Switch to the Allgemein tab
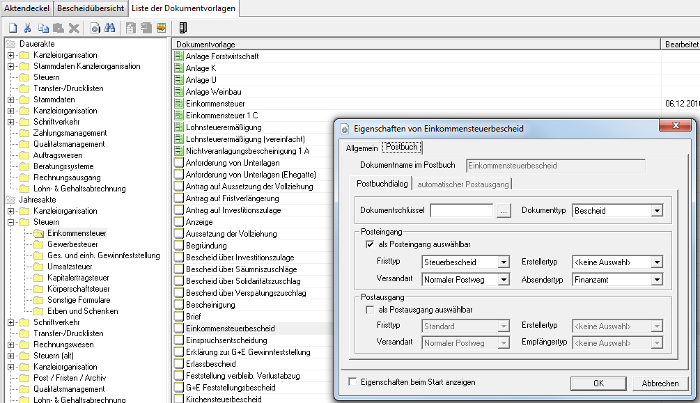The width and height of the screenshot is (700, 403). point(362,148)
